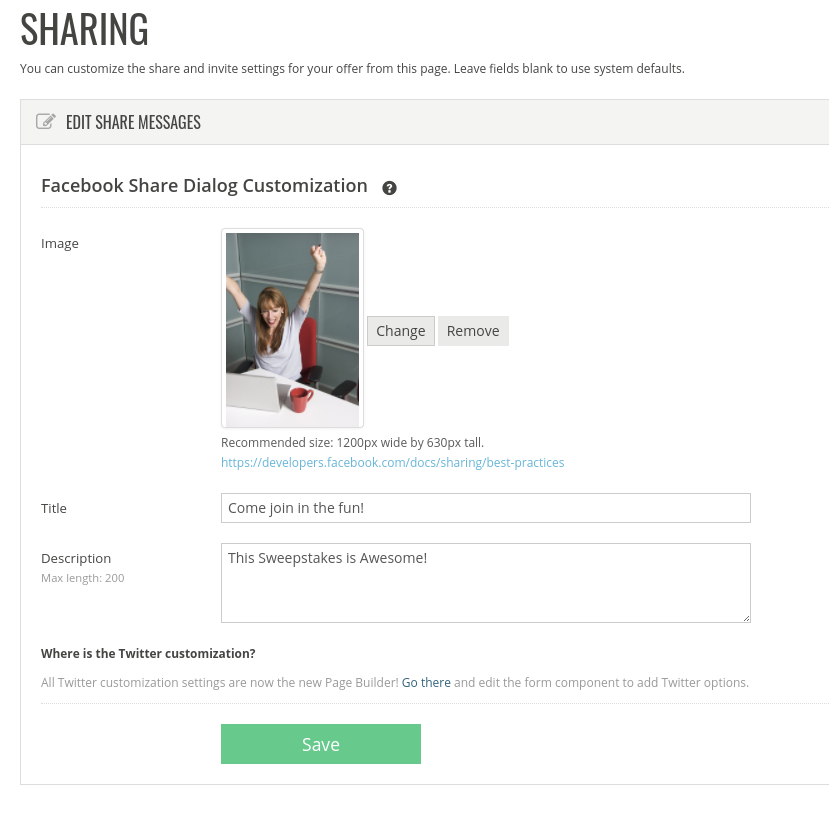Click the help question mark icon

coord(389,188)
